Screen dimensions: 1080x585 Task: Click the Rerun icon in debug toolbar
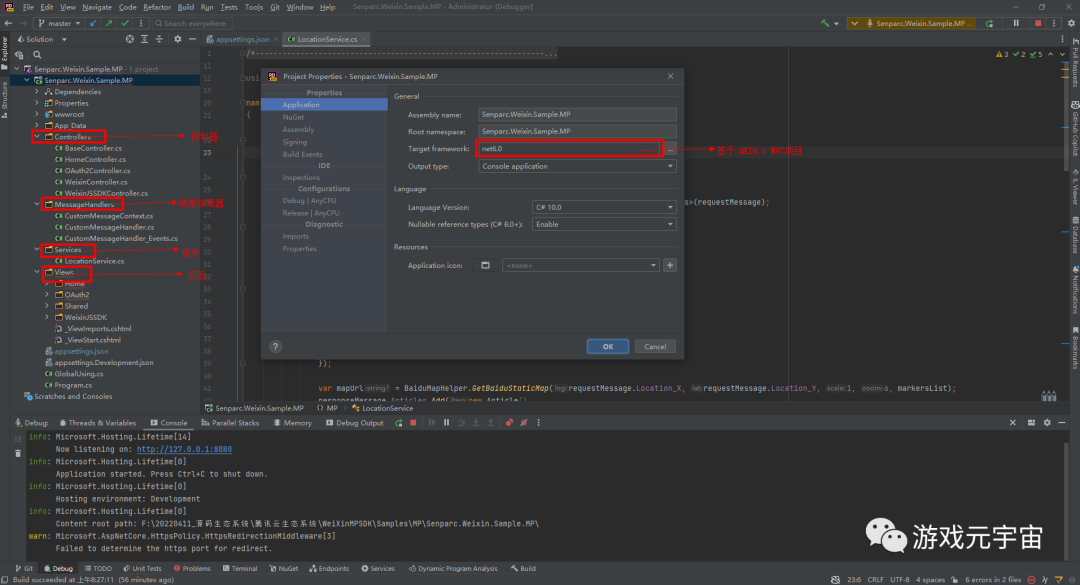(x=398, y=423)
